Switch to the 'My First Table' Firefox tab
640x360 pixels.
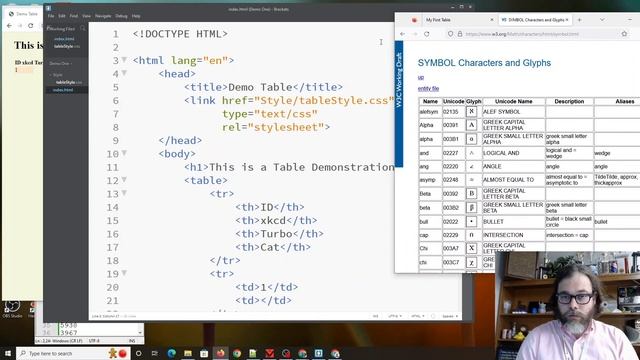pyautogui.click(x=459, y=20)
